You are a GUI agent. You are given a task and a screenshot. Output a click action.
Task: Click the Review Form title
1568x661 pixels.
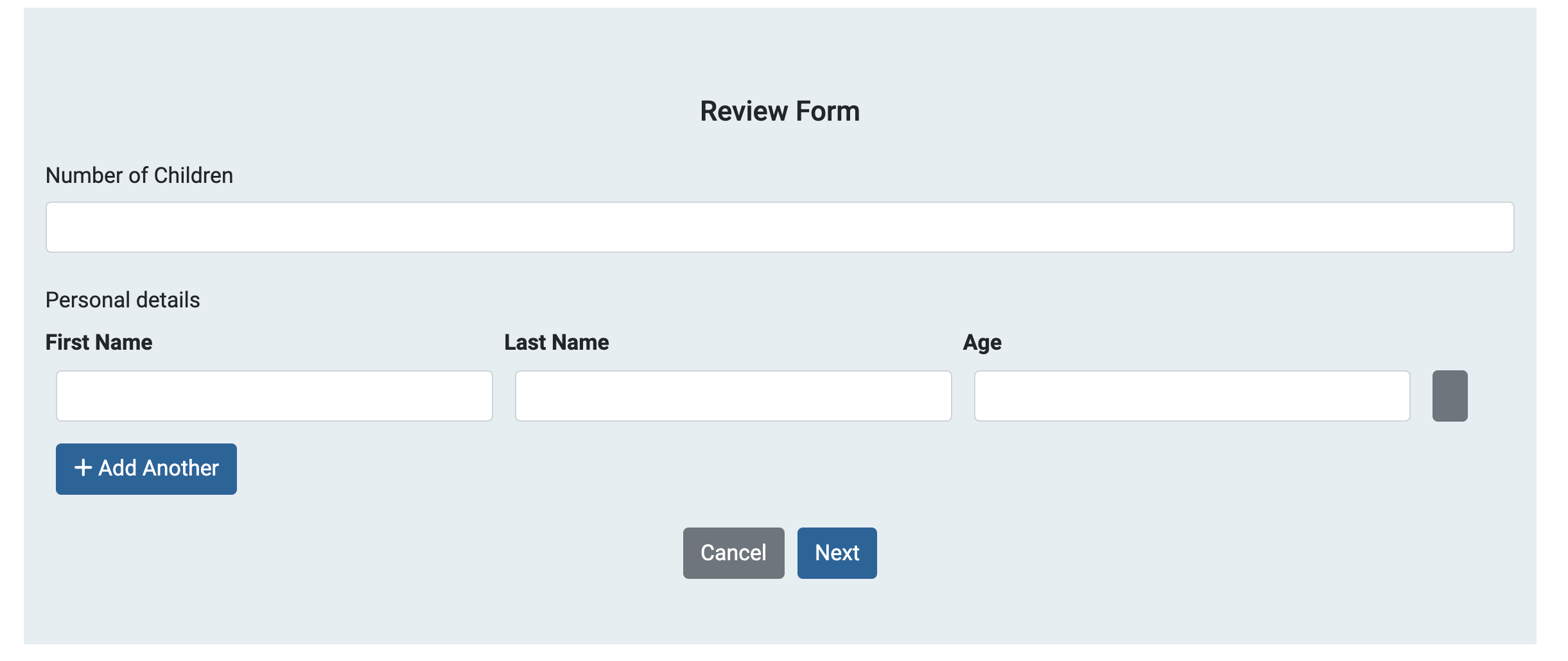(x=780, y=110)
